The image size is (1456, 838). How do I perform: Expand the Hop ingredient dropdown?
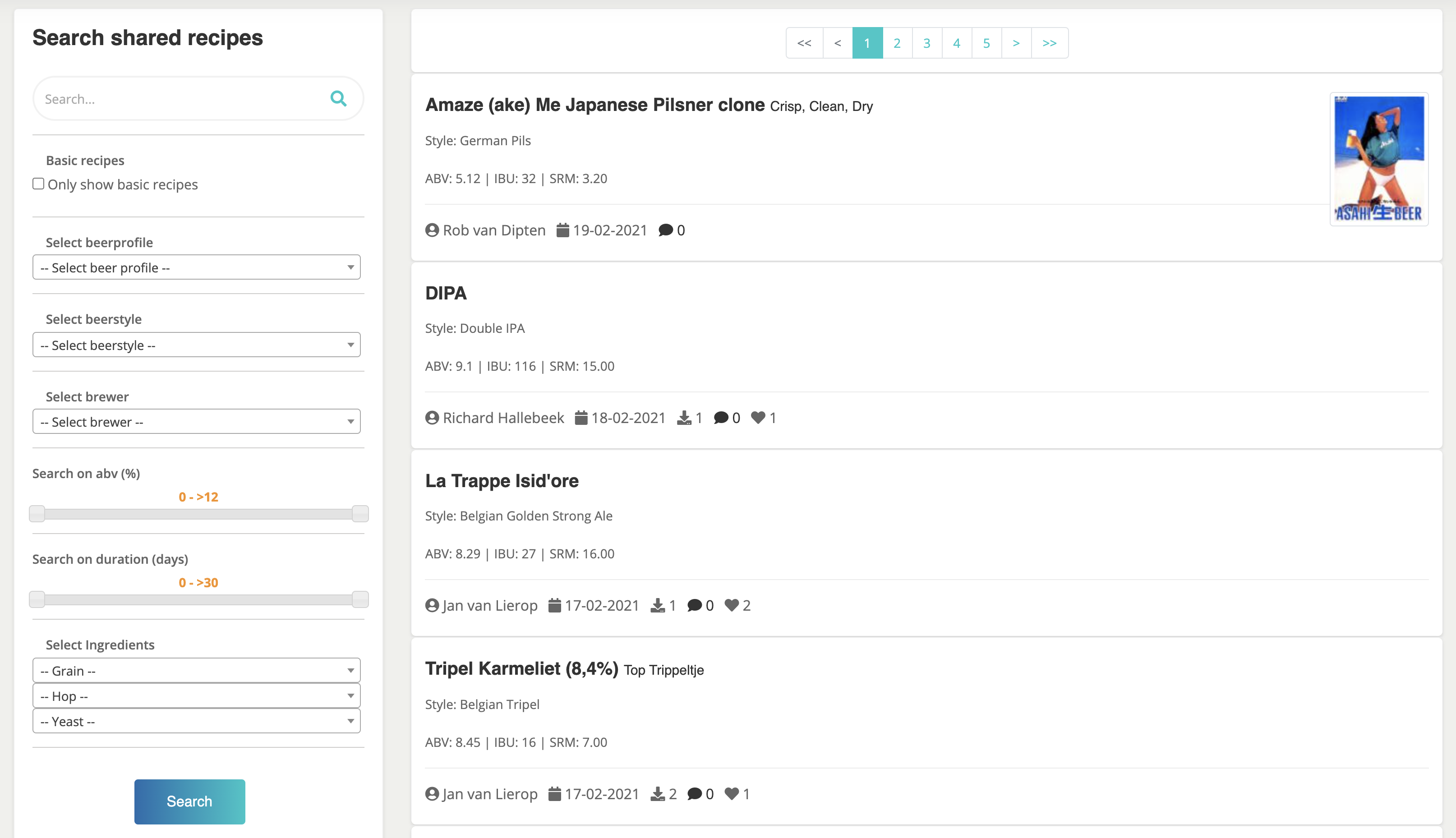tap(196, 696)
